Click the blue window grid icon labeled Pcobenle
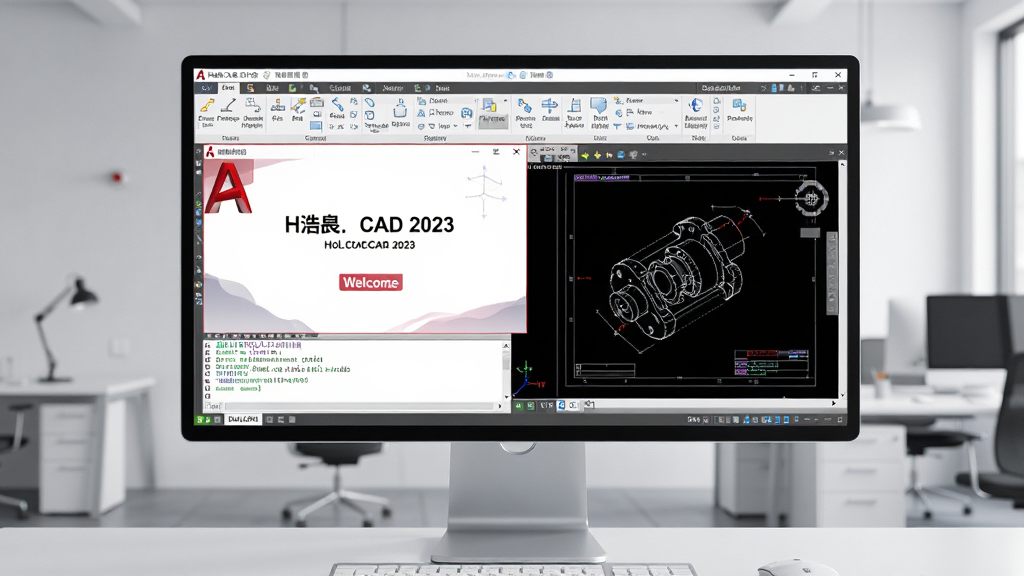Image resolution: width=1024 pixels, height=576 pixels. click(740, 106)
